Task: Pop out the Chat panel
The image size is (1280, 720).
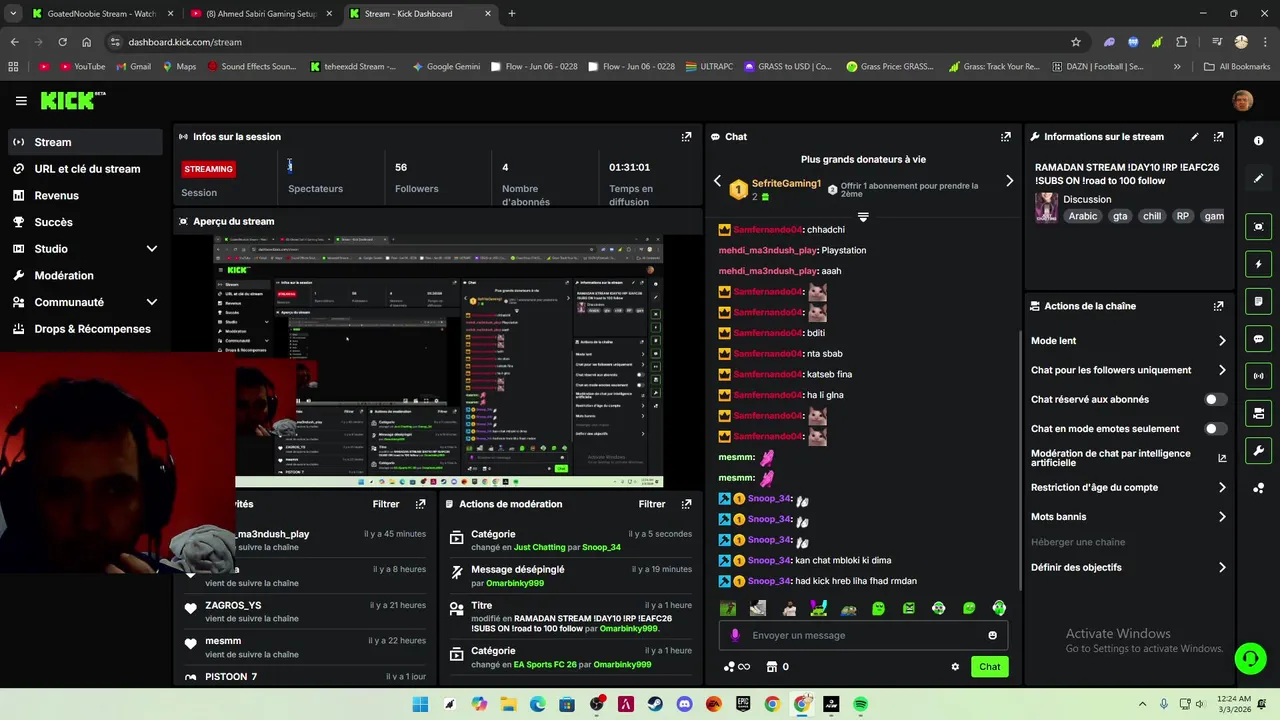Action: 1005,137
